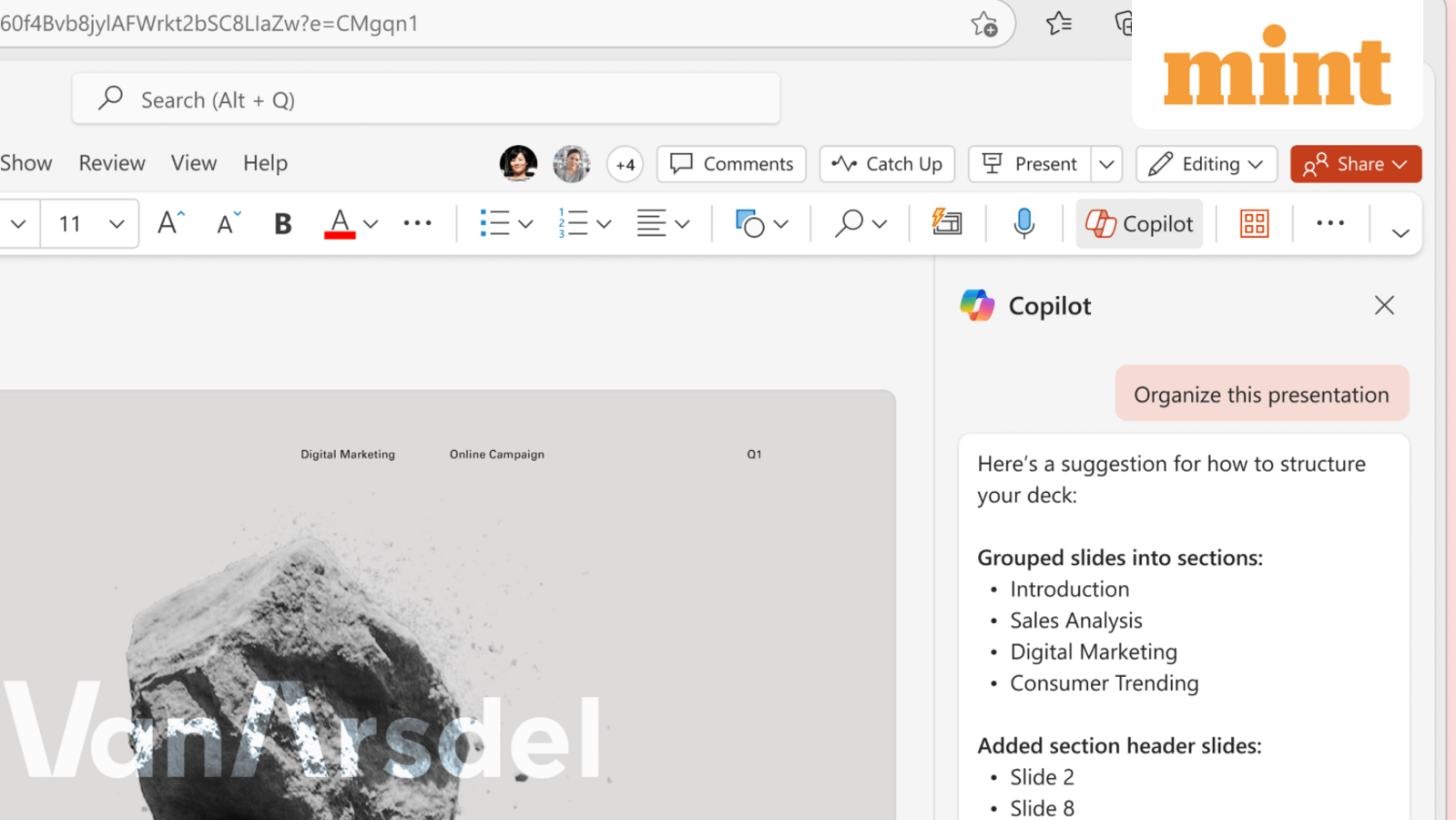Click the Copilot button in the ribbon
The height and width of the screenshot is (820, 1456).
tap(1139, 224)
